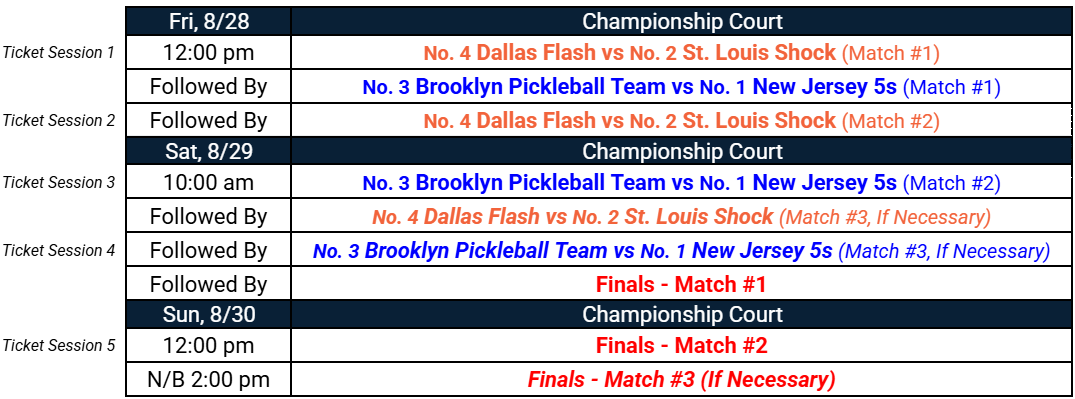Select Brooklyn vs New Jersey 5s Match #1

(x=681, y=87)
